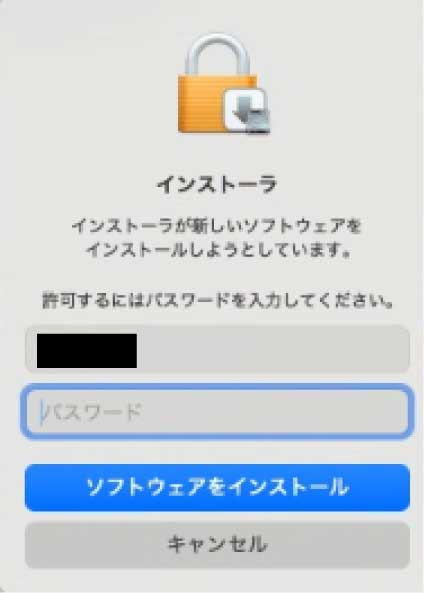Click the 許可するにはパスワードを入力してください prompt
Screen dimensions: 424x593
pyautogui.click(x=217, y=301)
